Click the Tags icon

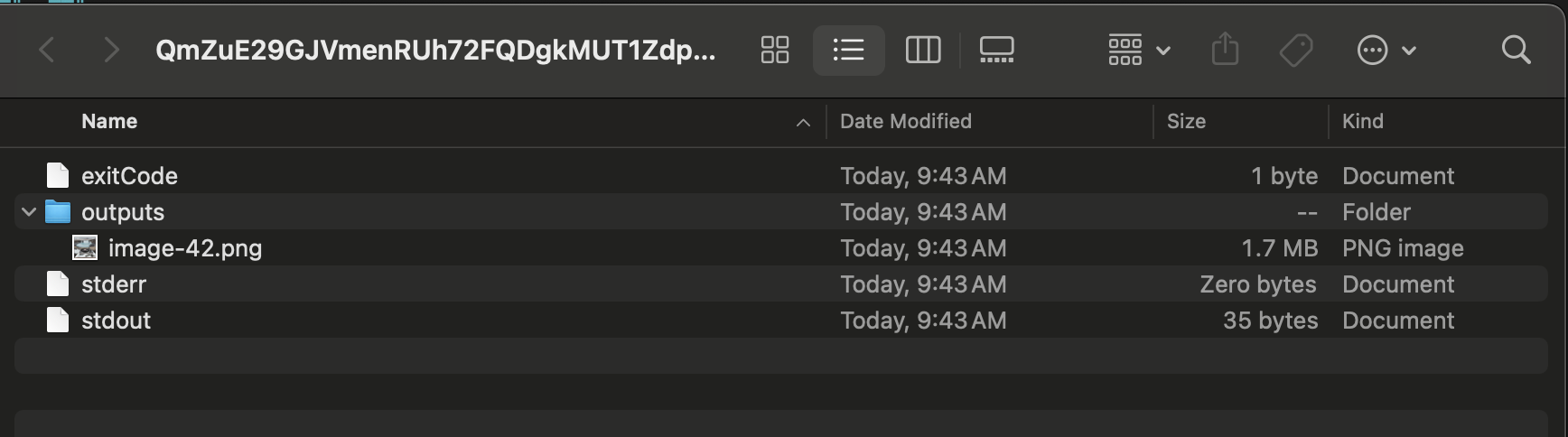pos(1296,50)
